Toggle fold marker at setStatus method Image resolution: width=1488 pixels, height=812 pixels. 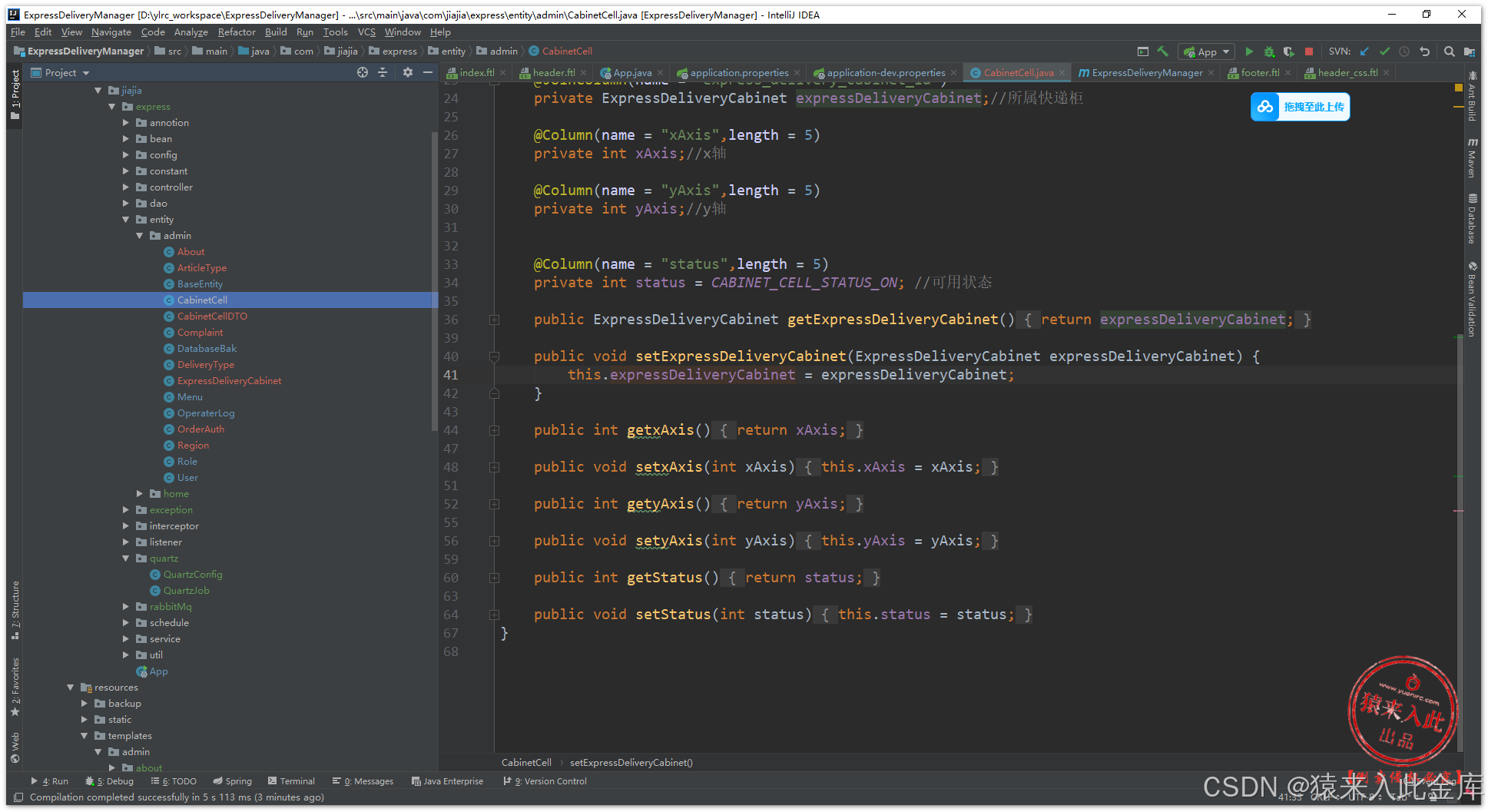tap(494, 615)
